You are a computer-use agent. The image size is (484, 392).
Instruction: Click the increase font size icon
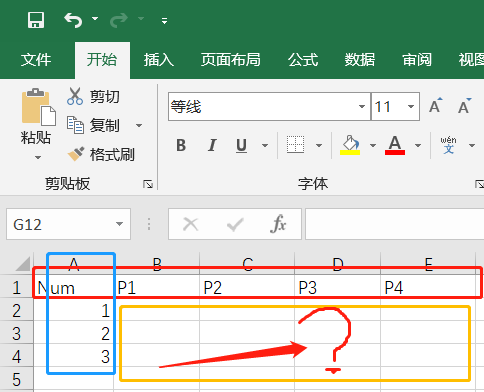click(x=436, y=106)
